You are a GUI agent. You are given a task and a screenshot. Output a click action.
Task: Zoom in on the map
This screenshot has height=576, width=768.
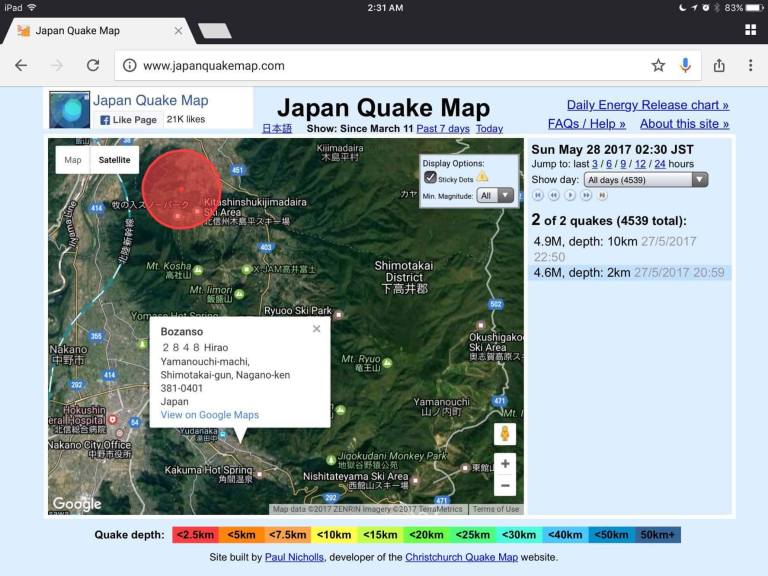click(505, 464)
